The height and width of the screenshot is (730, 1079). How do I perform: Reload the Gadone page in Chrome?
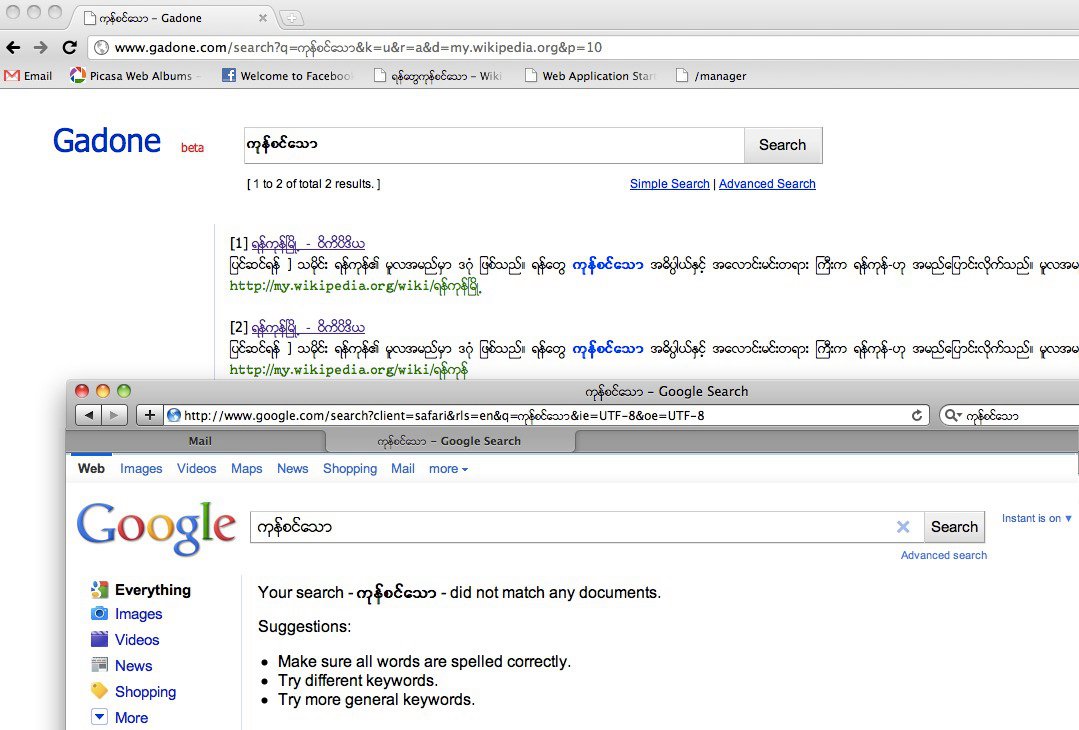70,47
